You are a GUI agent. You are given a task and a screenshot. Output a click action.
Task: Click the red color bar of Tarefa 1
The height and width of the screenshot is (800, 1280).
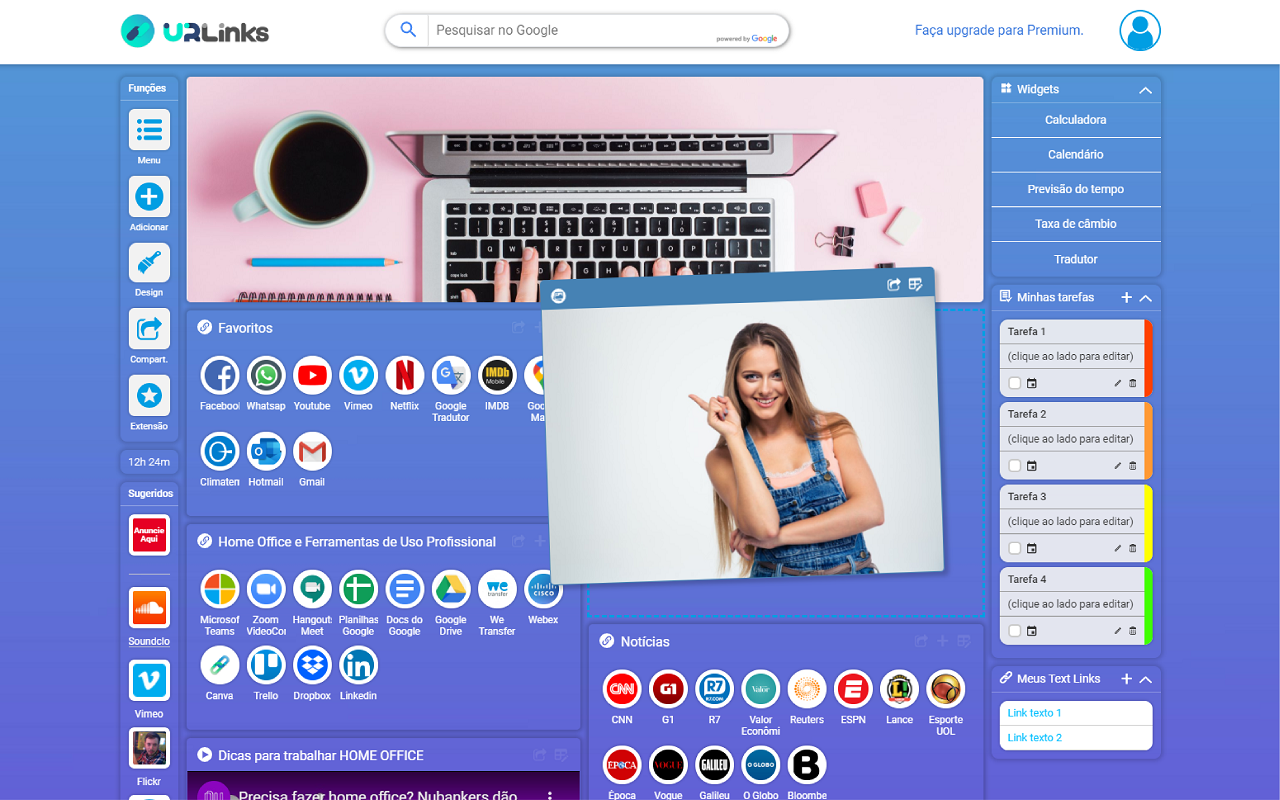[1149, 357]
